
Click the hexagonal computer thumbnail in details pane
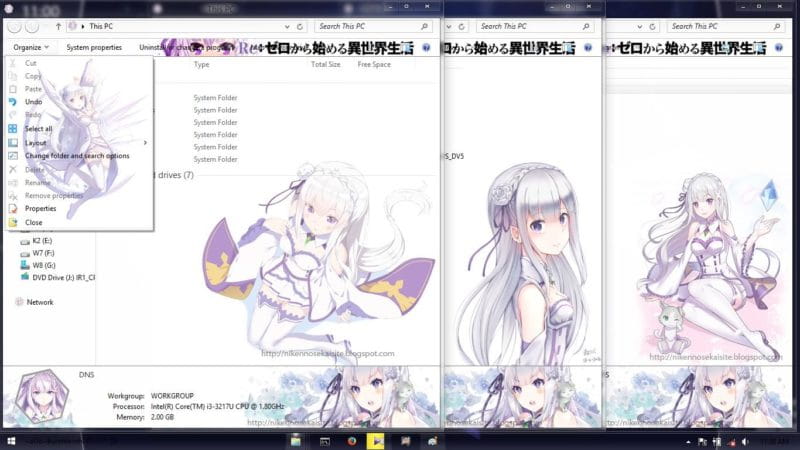point(42,396)
